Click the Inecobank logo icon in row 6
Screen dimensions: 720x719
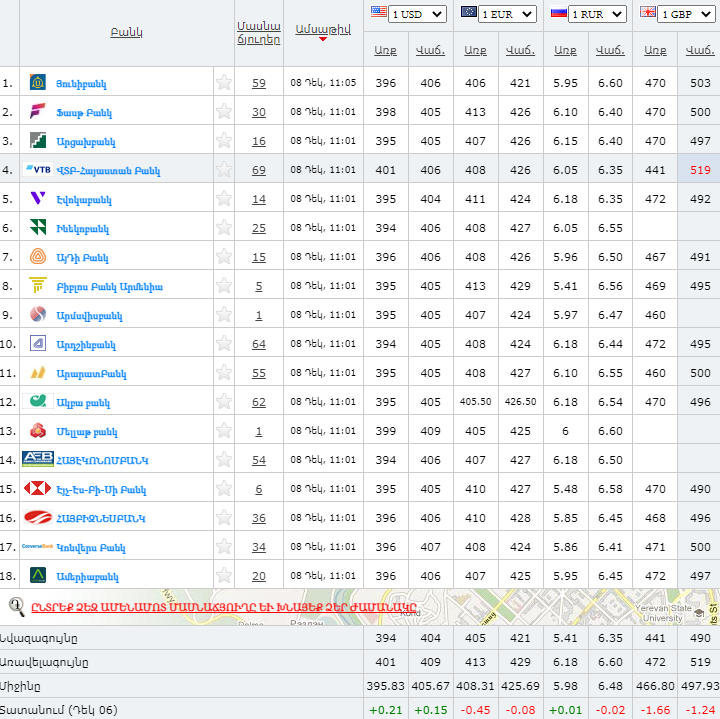(38, 227)
